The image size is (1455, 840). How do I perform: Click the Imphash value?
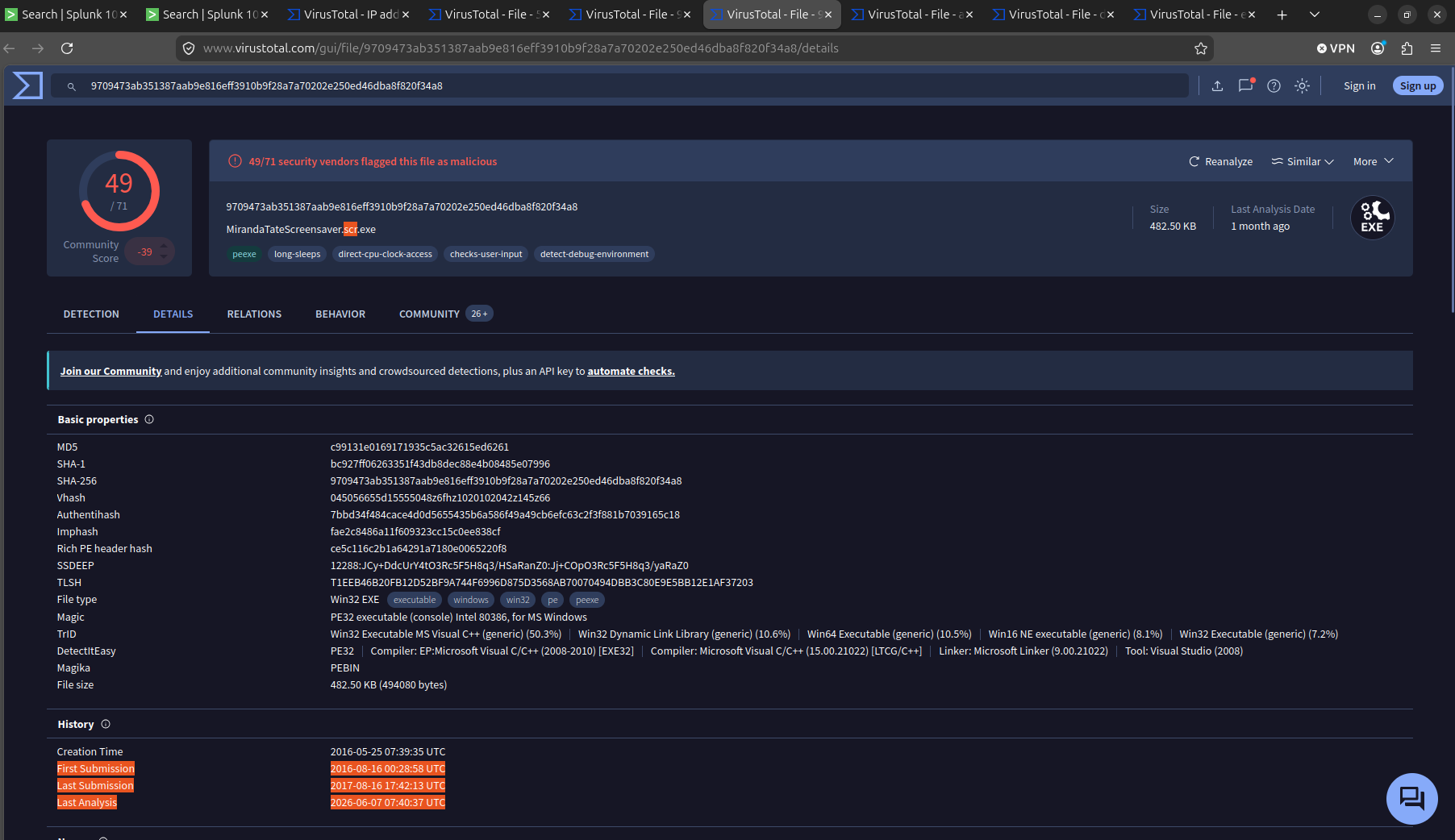pos(415,531)
